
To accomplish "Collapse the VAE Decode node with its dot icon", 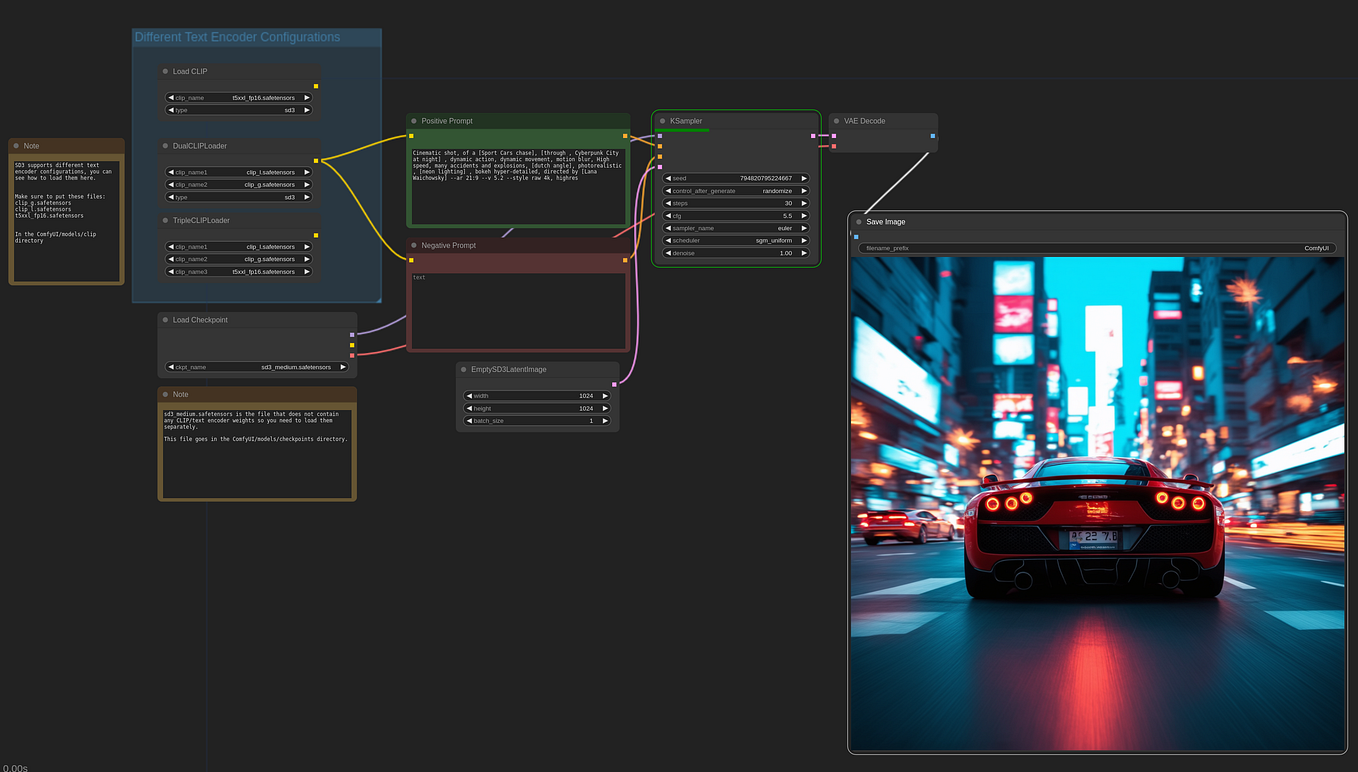I will pos(836,120).
